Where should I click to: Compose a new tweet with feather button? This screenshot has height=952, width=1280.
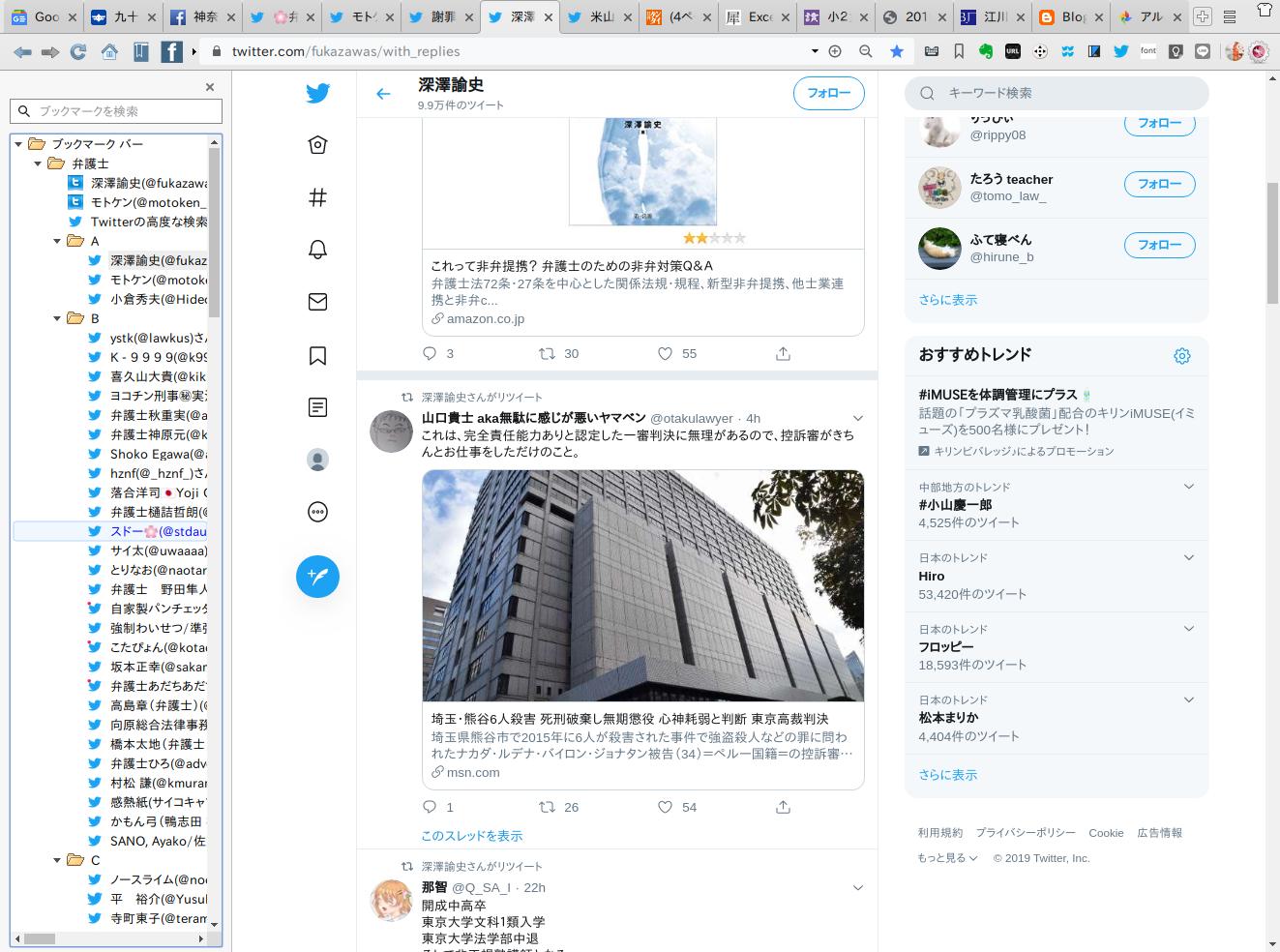point(317,577)
